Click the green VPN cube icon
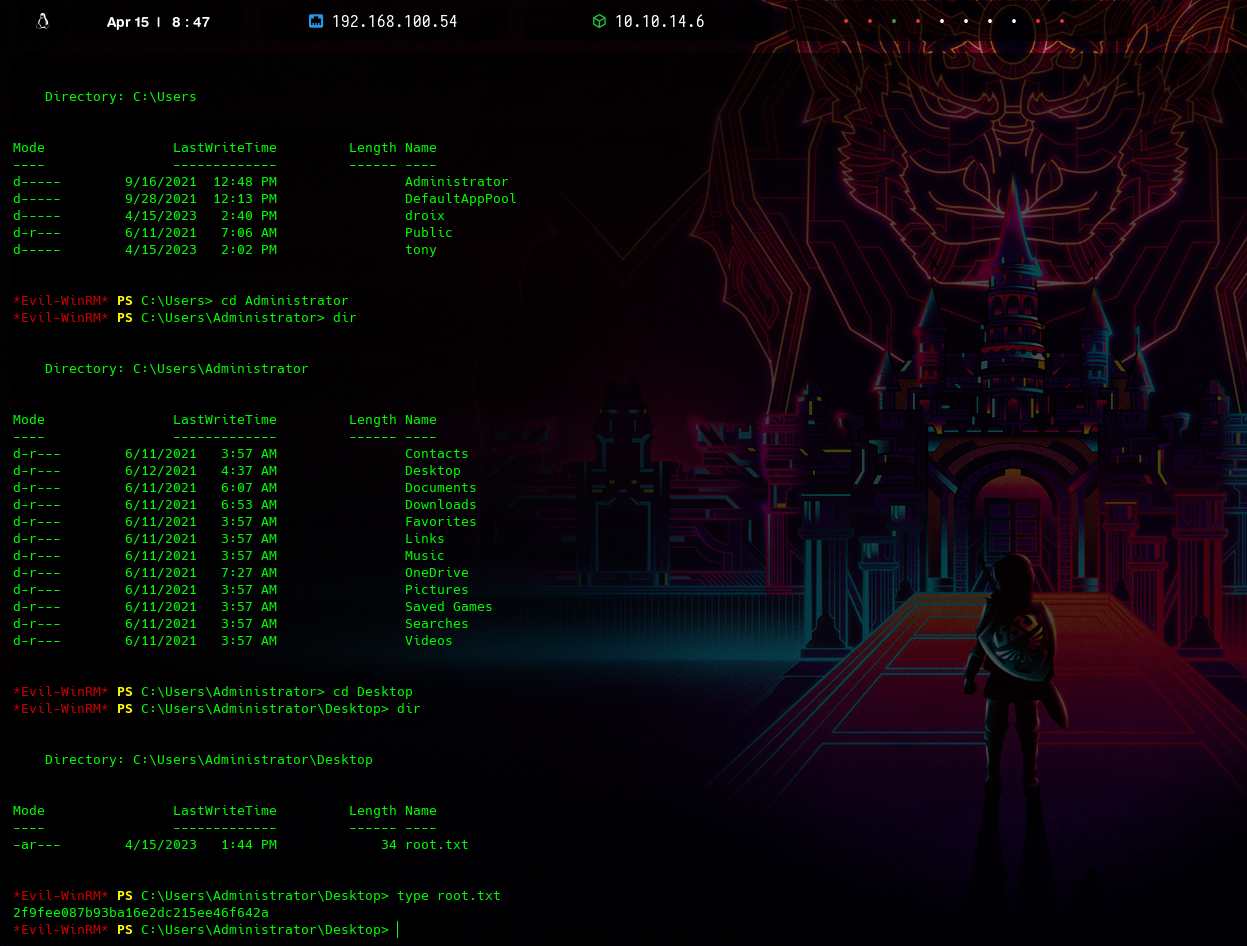 coord(599,21)
